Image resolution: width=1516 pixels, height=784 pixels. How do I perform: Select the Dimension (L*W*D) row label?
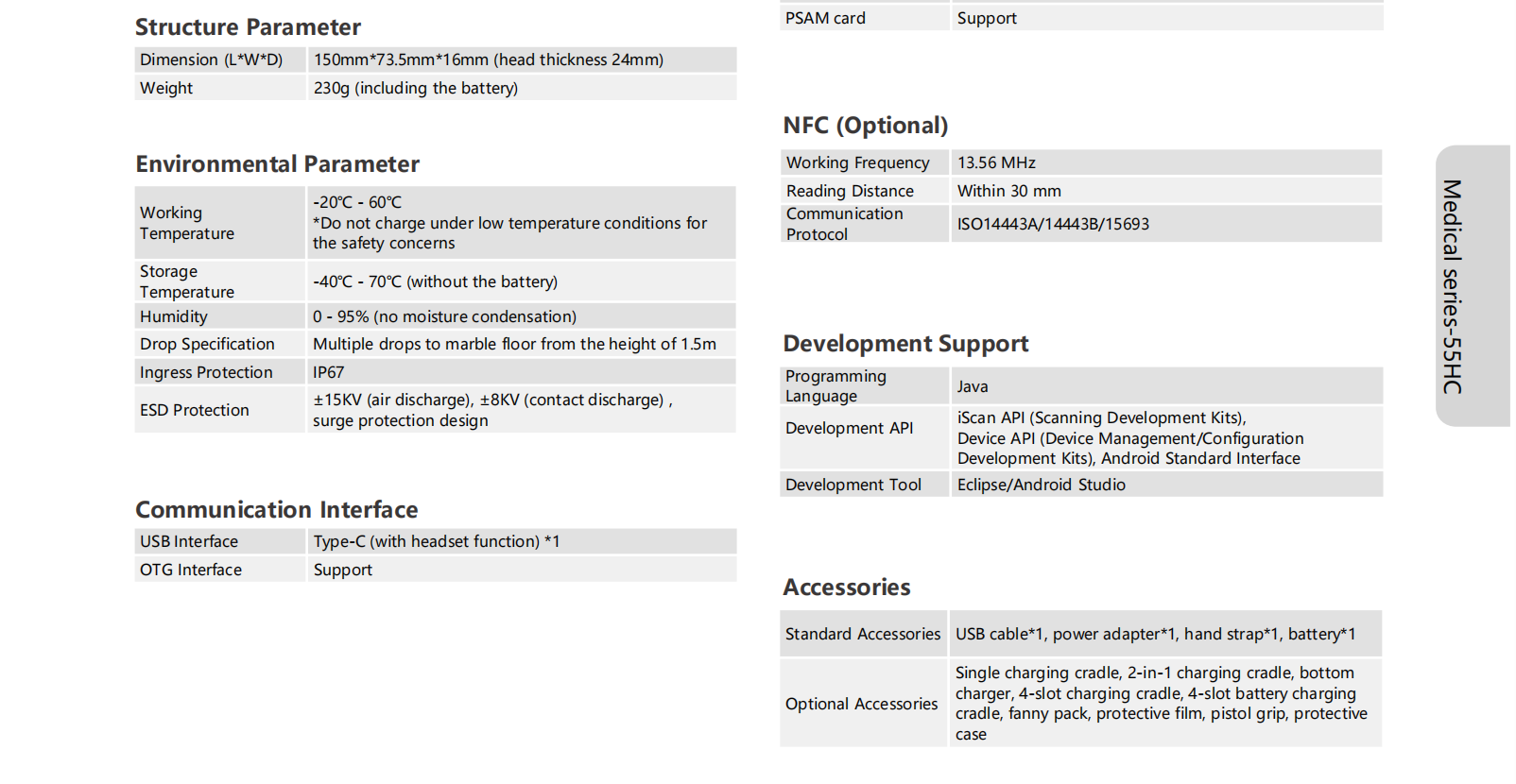coord(211,60)
